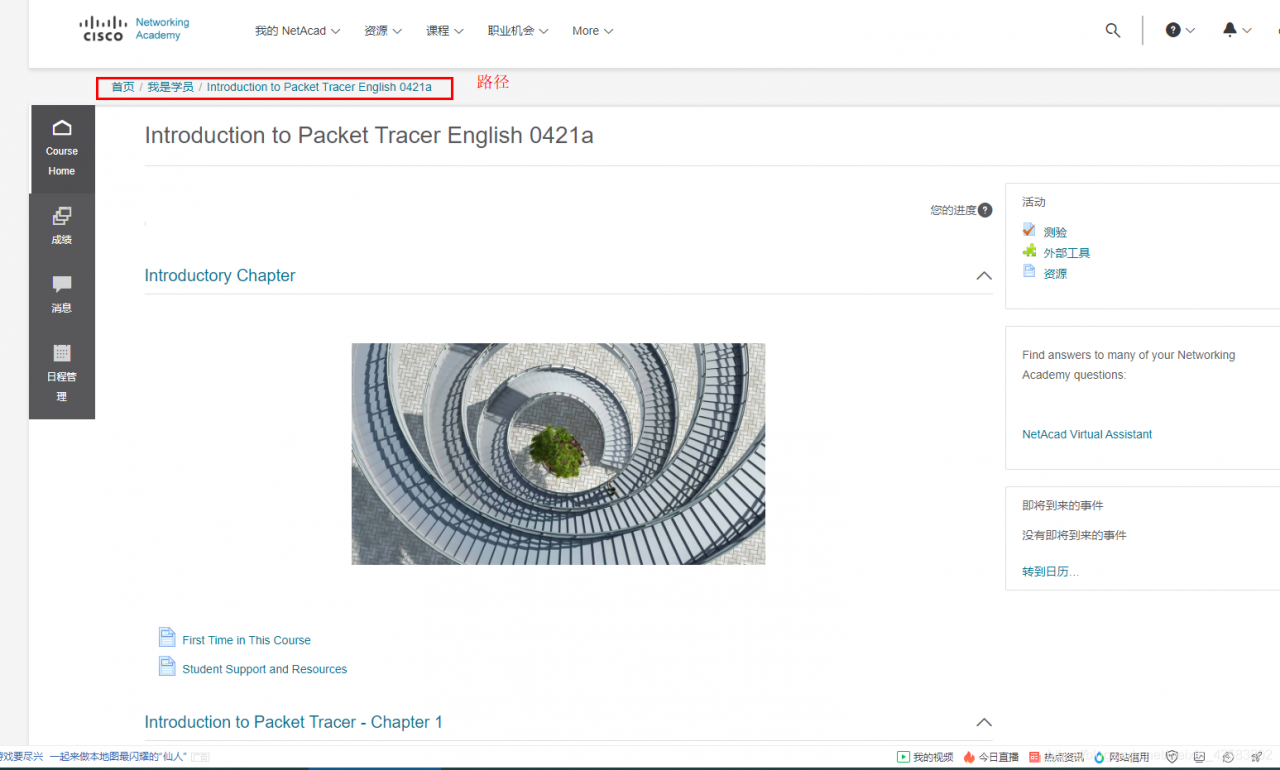Click 转到日历 go to calendar link
1280x770 pixels.
1050,572
